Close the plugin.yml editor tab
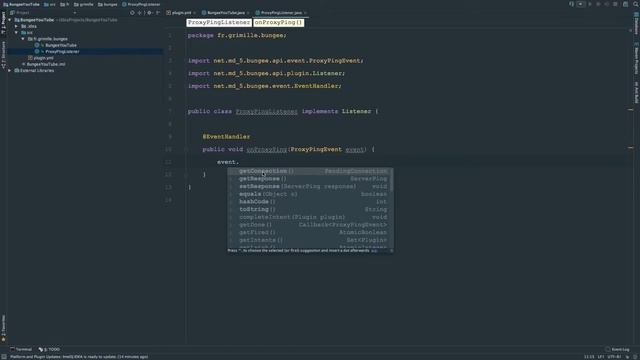 (194, 13)
